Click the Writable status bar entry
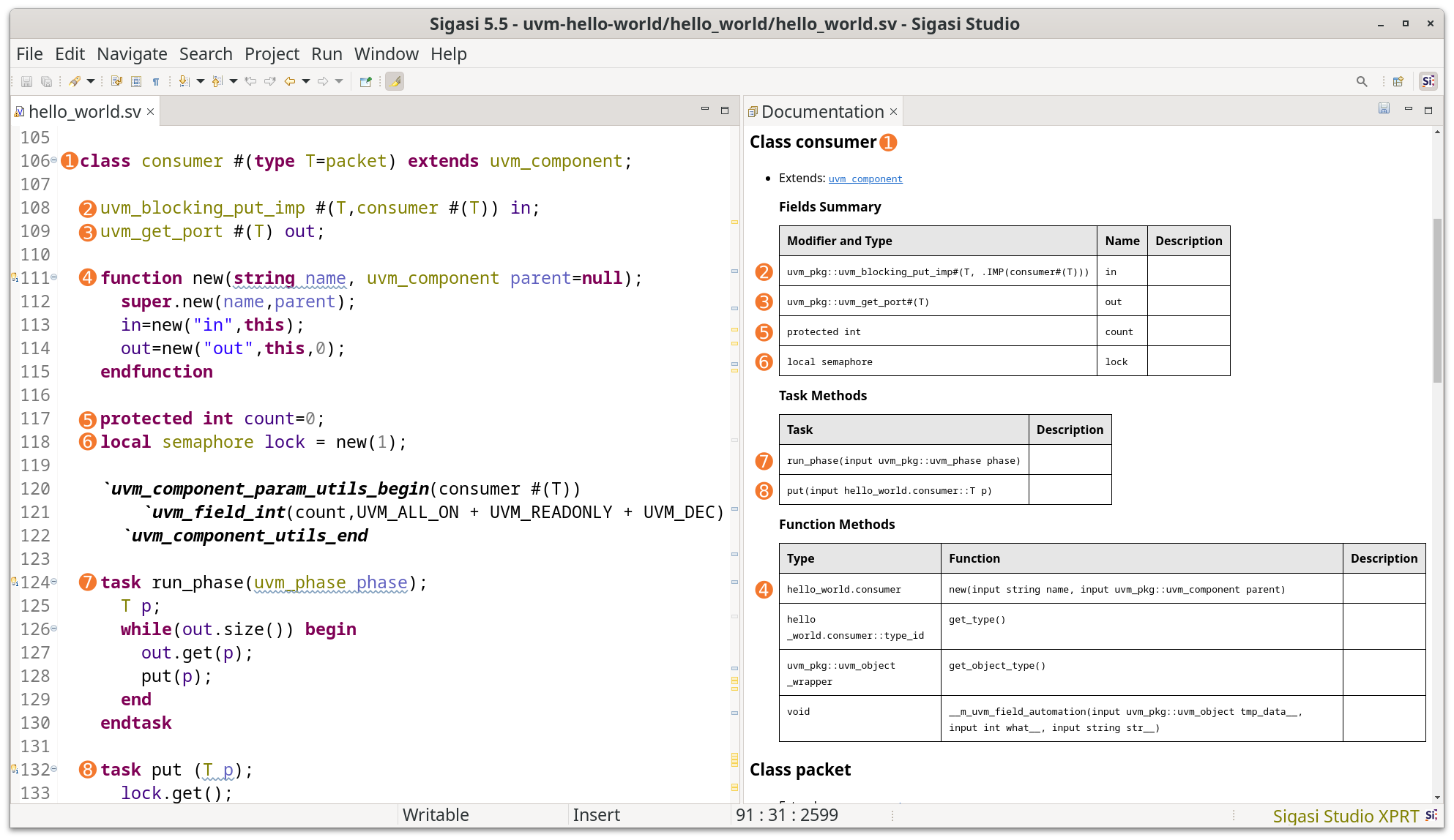The image size is (1454, 840). 436,815
